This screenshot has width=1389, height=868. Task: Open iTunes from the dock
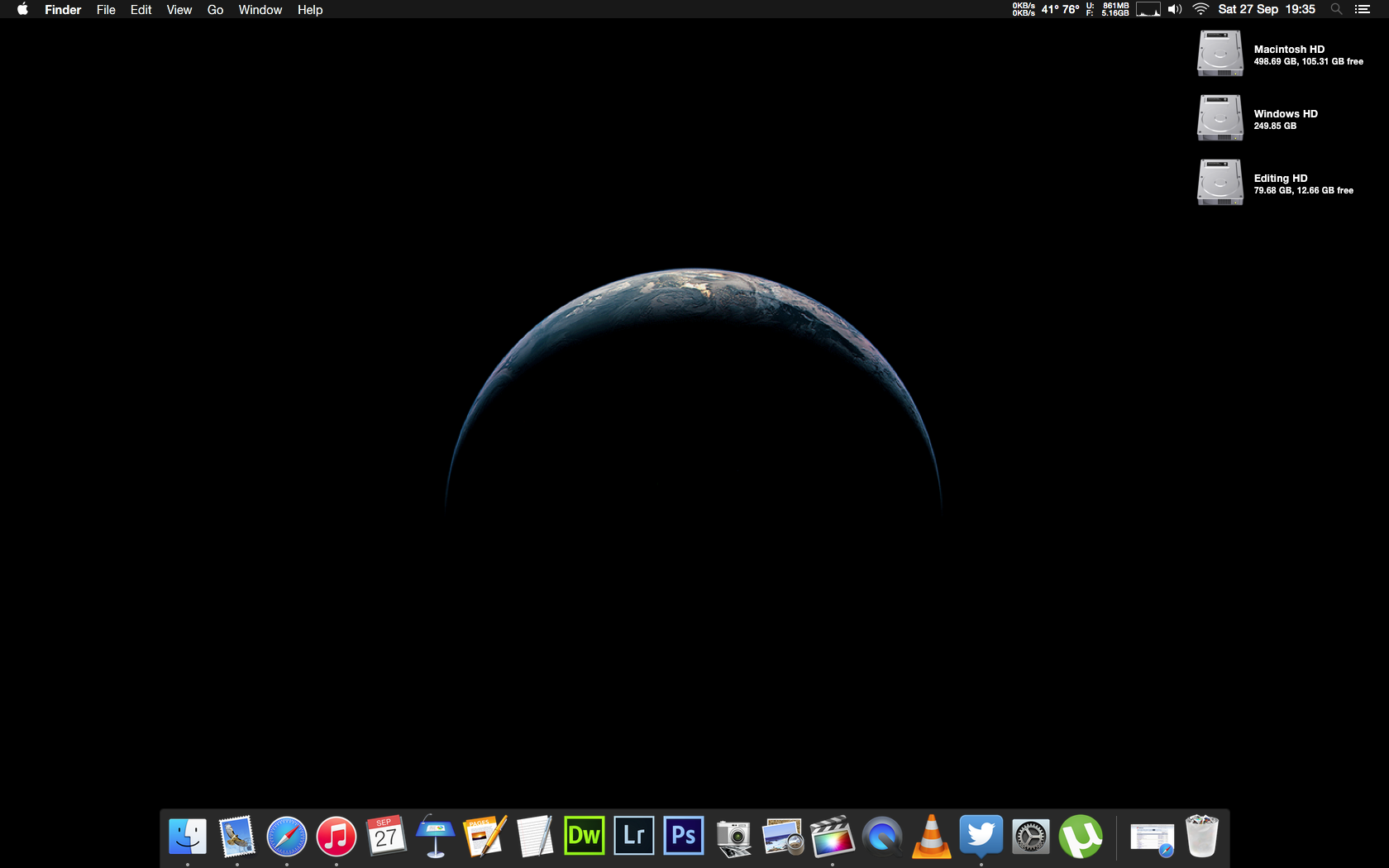click(337, 837)
